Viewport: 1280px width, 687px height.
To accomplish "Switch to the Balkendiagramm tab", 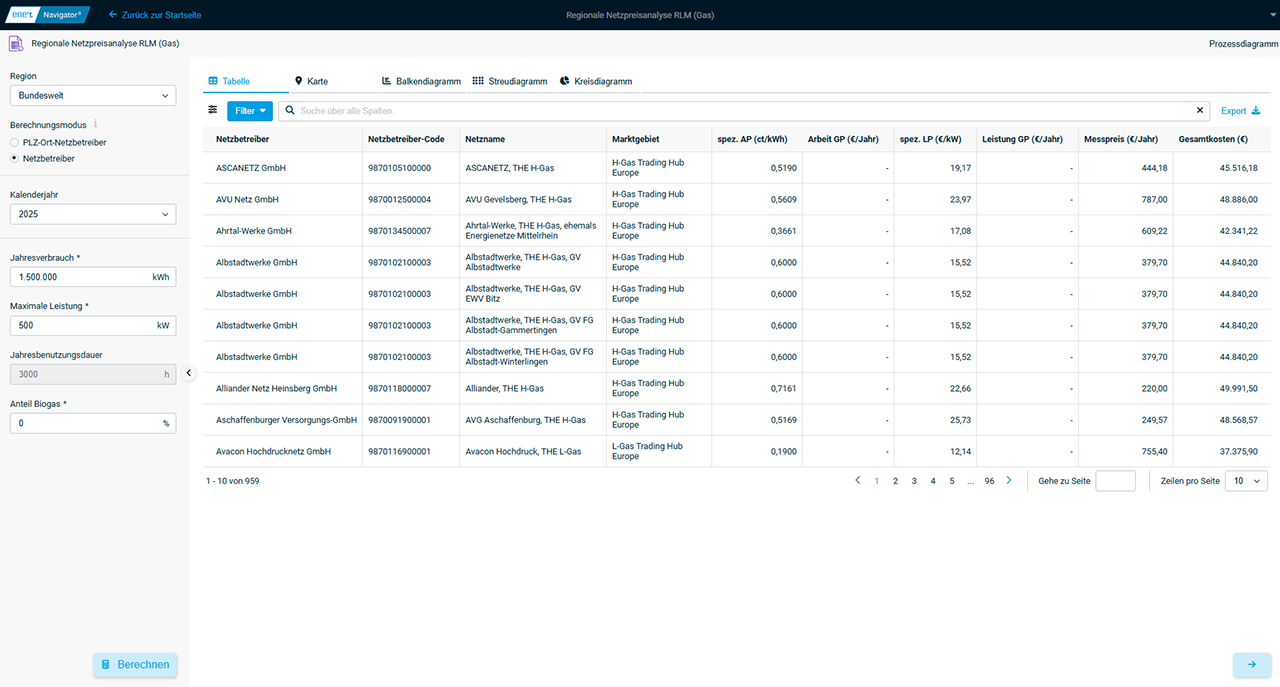I will tap(421, 81).
